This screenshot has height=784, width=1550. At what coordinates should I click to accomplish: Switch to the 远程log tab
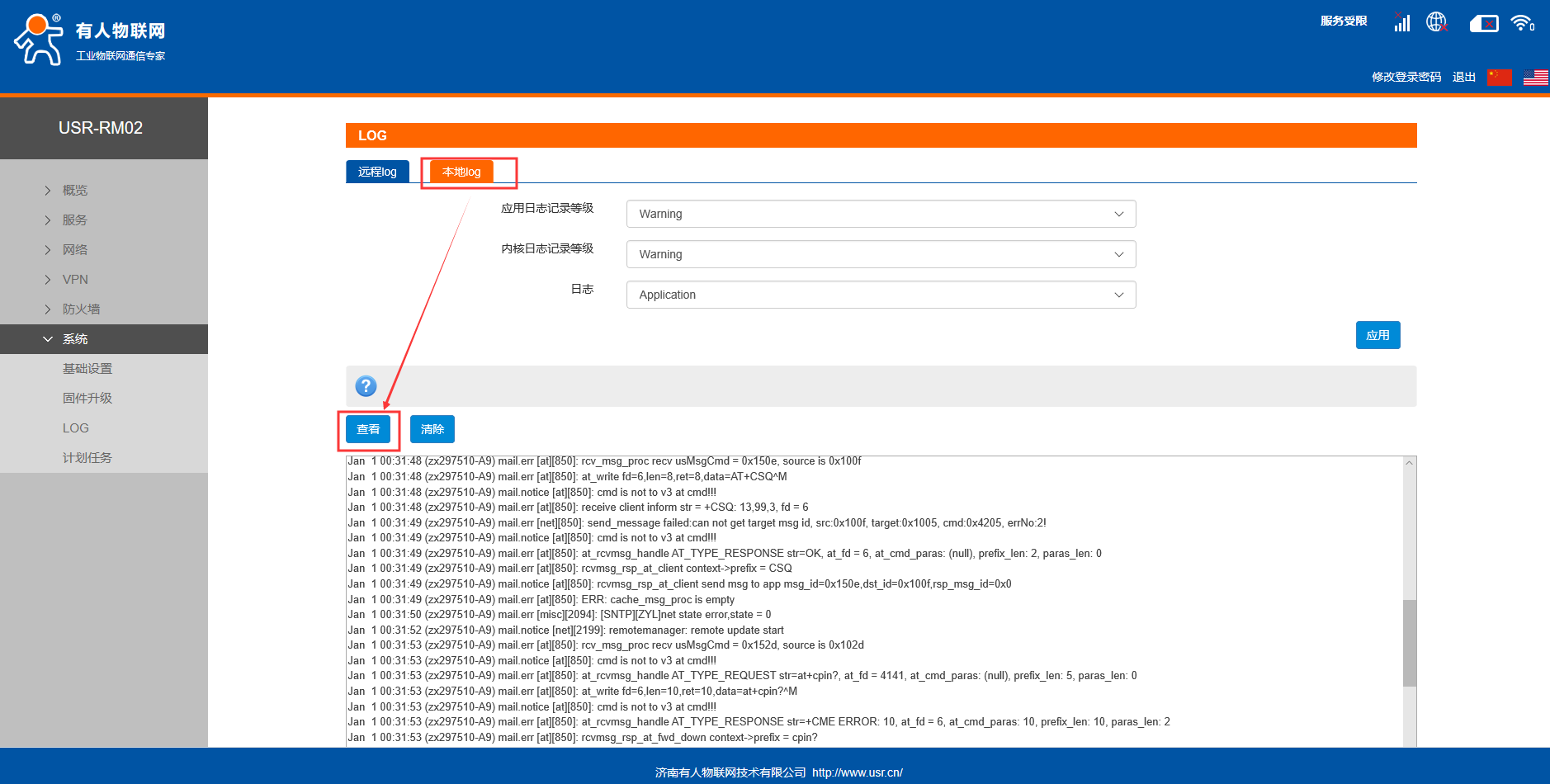tap(377, 172)
